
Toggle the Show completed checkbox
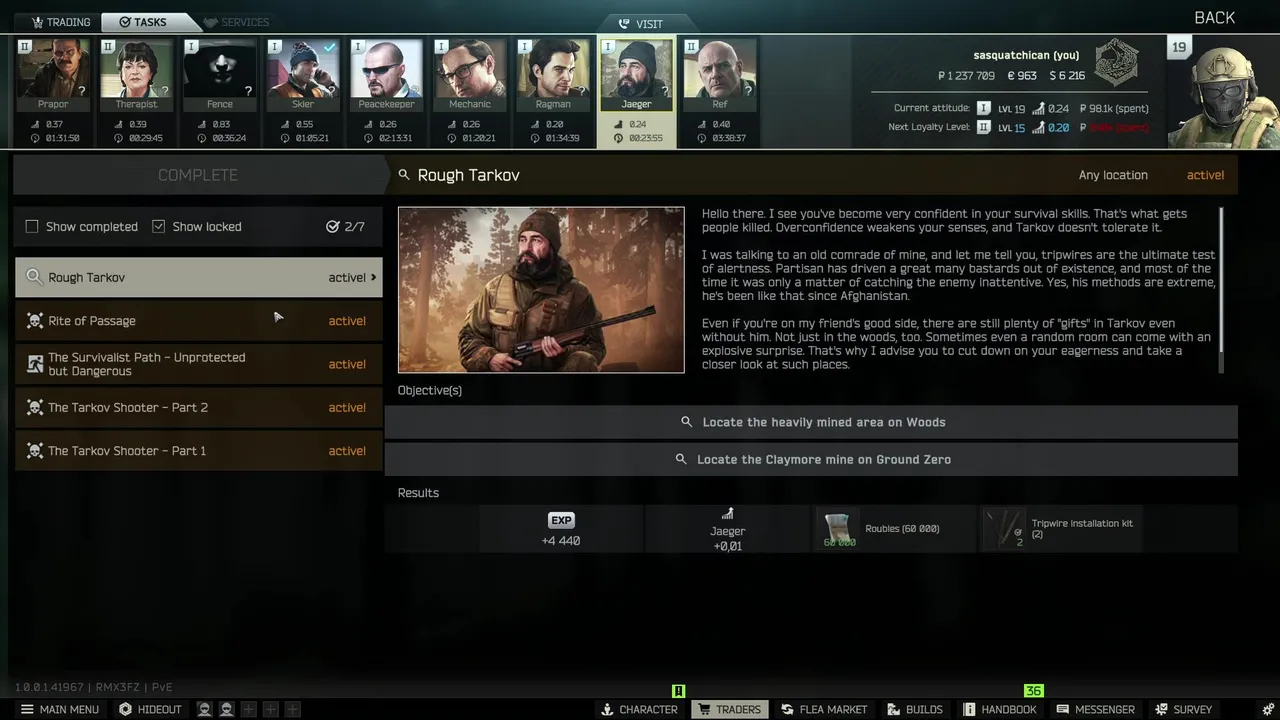(x=32, y=227)
